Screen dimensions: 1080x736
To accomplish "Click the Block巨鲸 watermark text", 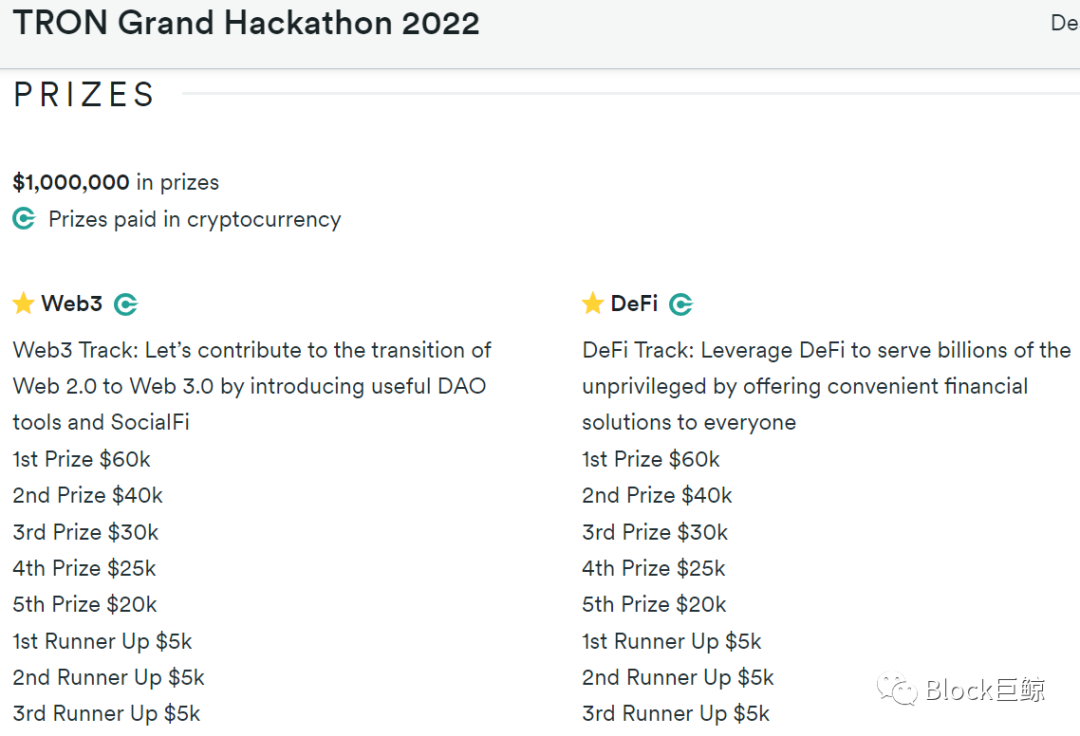I will coord(986,690).
